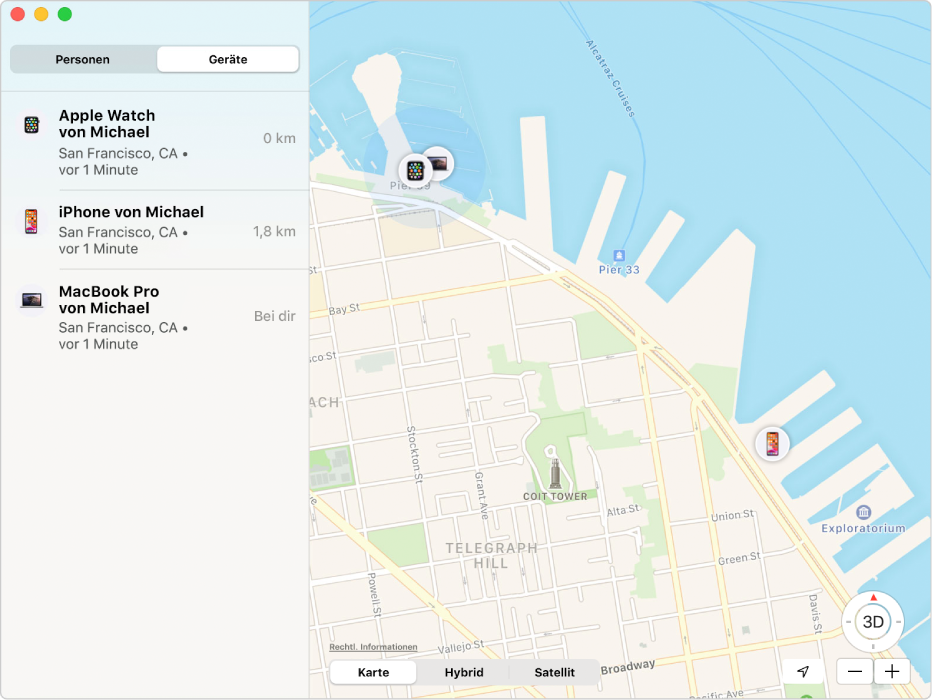Click the MacBook Pro icon in the device list
Viewport: 934px width, 700px height.
point(32,300)
